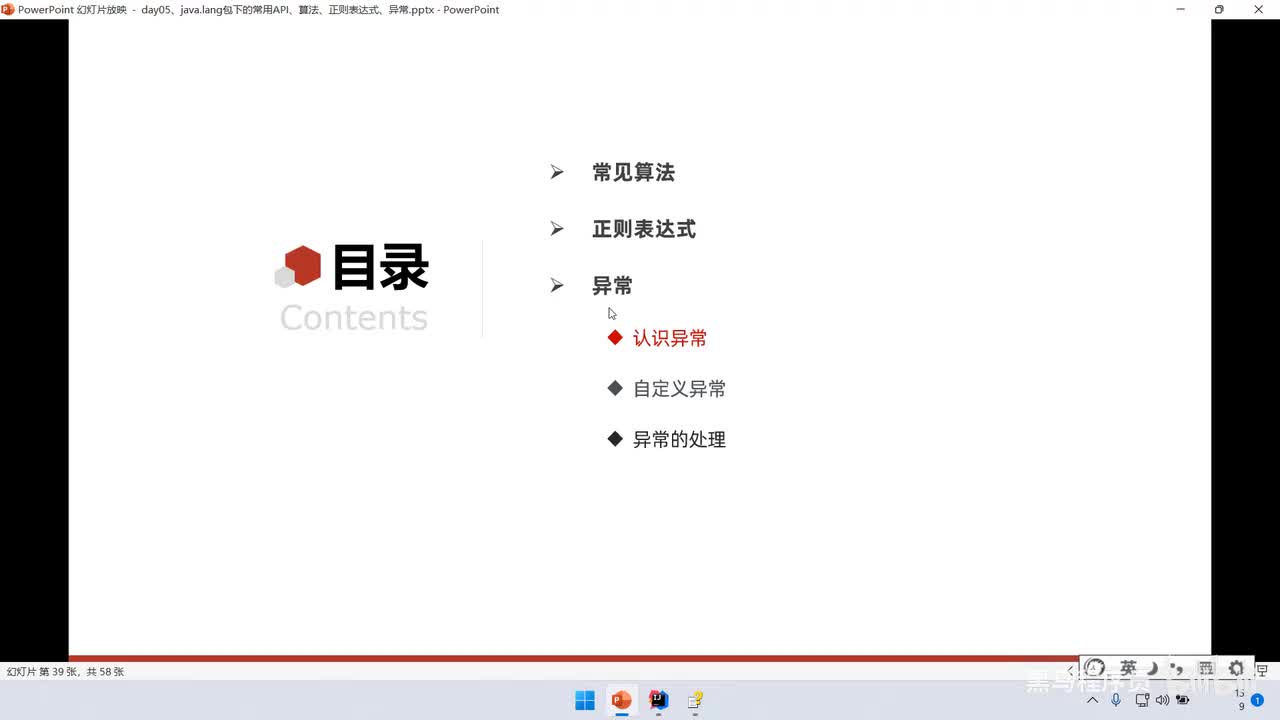Open the volume control tray icon
The width and height of the screenshot is (1280, 720).
coord(1162,700)
